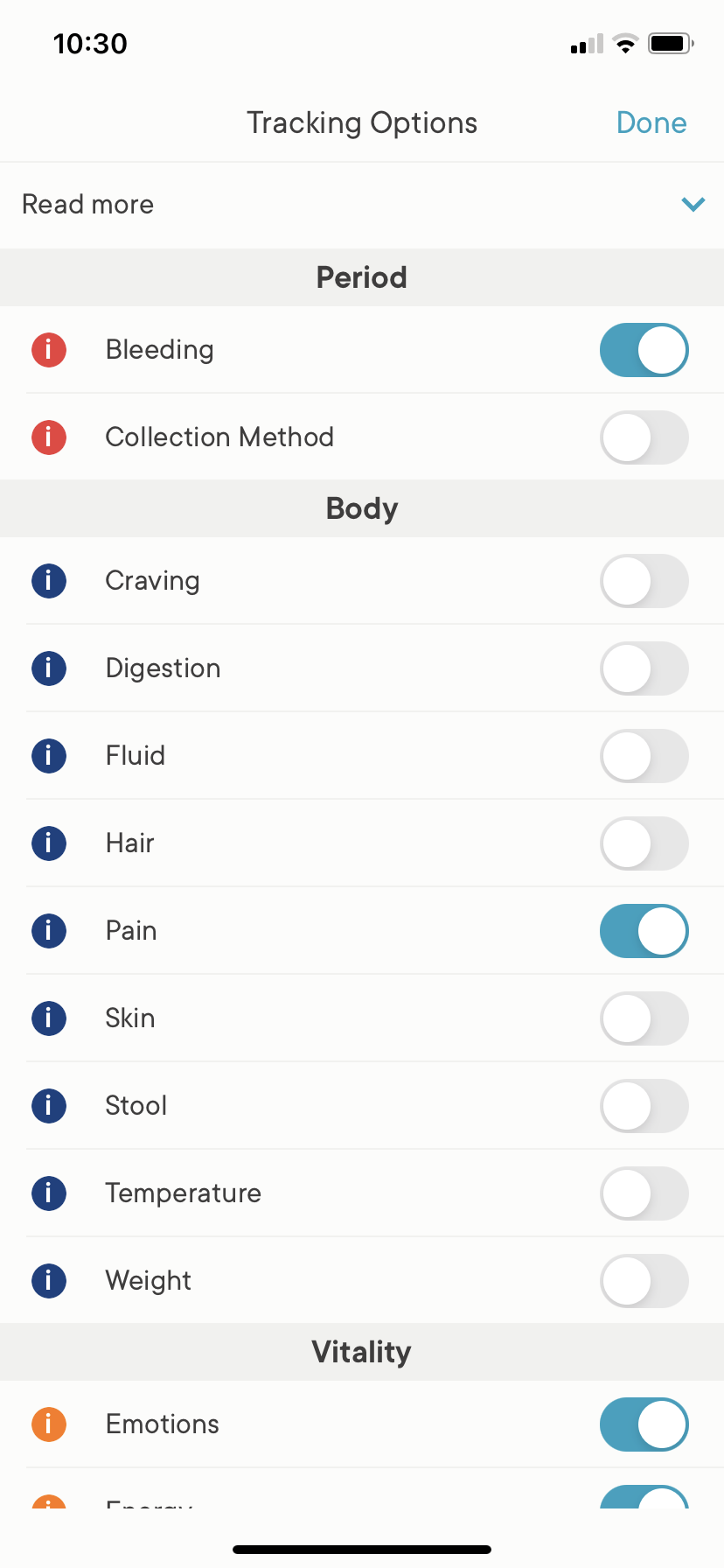Open the Pain info icon

point(49,931)
